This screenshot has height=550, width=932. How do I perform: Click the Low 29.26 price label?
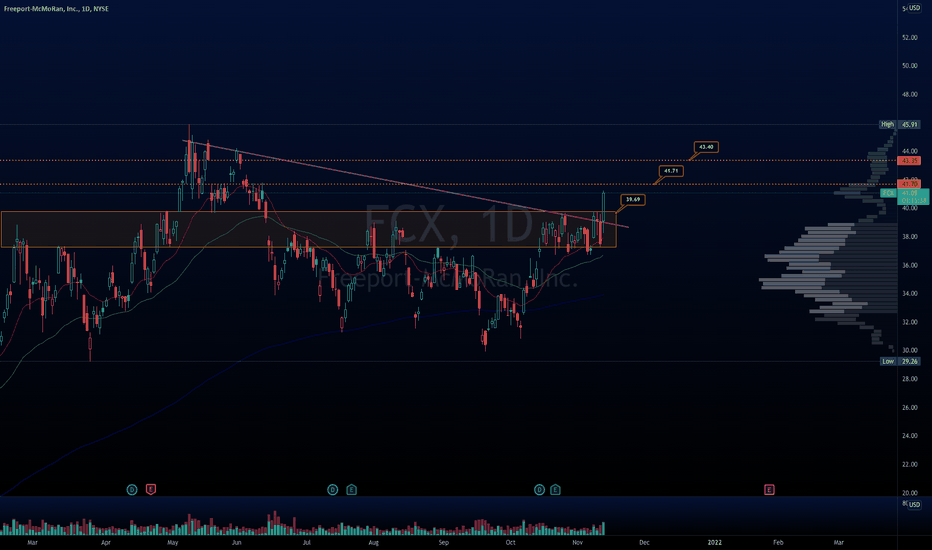pyautogui.click(x=900, y=362)
